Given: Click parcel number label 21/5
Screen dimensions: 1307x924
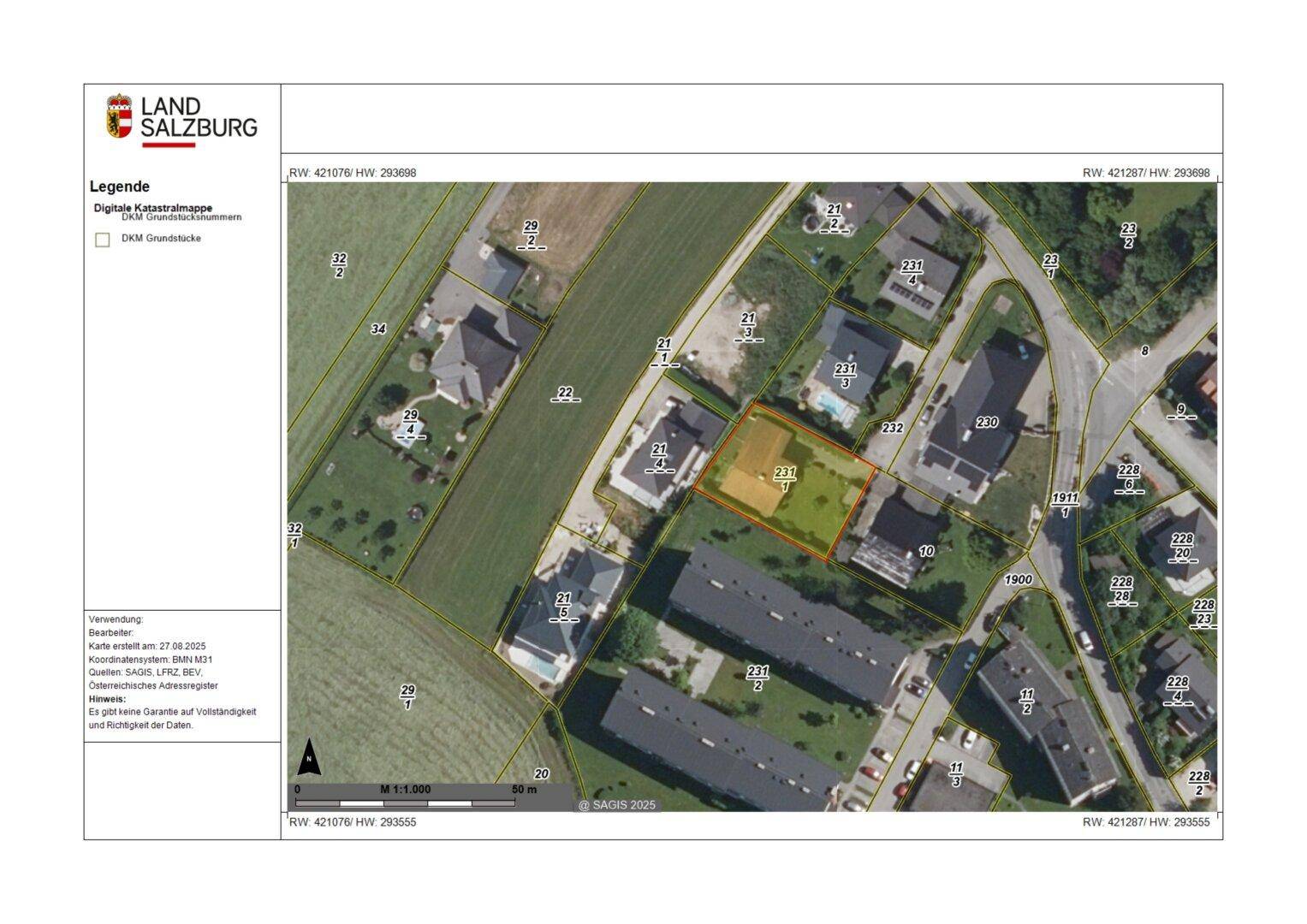Looking at the screenshot, I should [x=563, y=606].
